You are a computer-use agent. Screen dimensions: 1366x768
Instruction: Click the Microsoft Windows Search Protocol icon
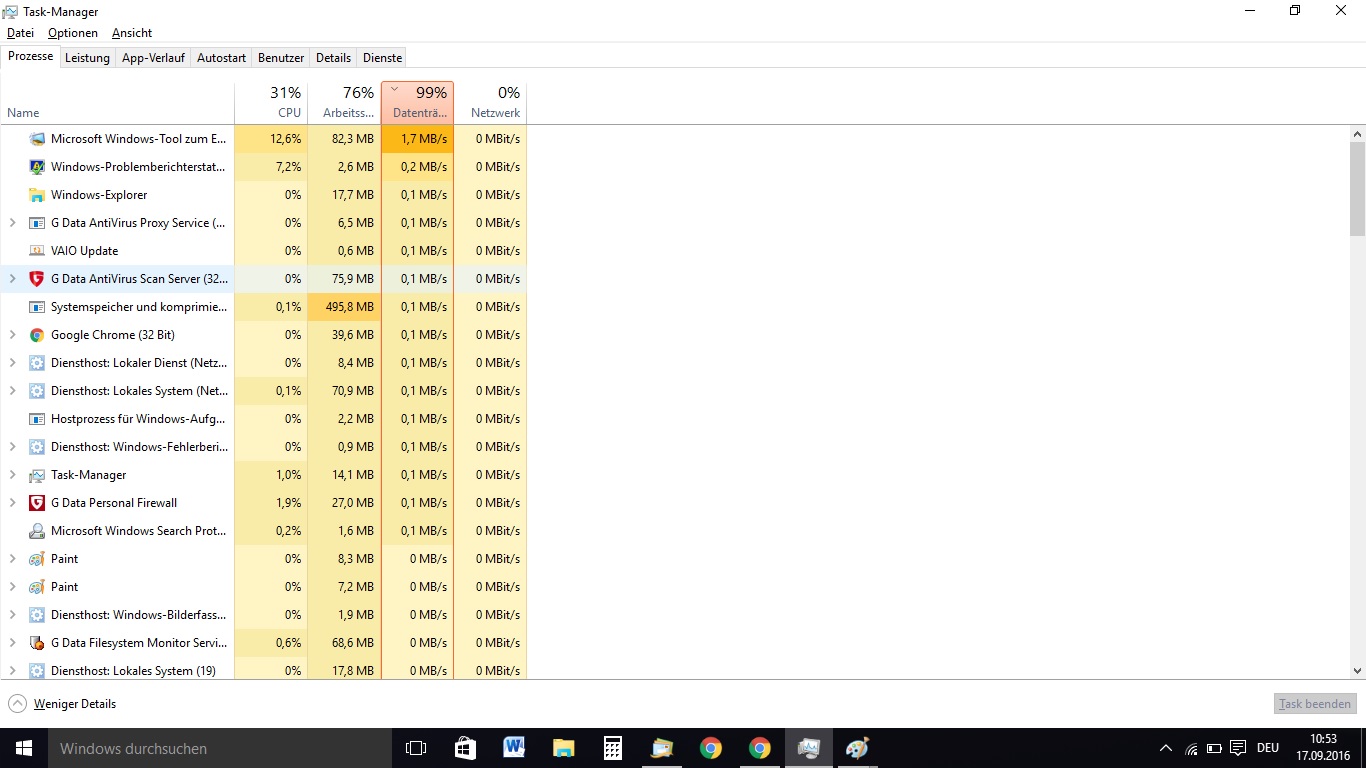pyautogui.click(x=37, y=531)
